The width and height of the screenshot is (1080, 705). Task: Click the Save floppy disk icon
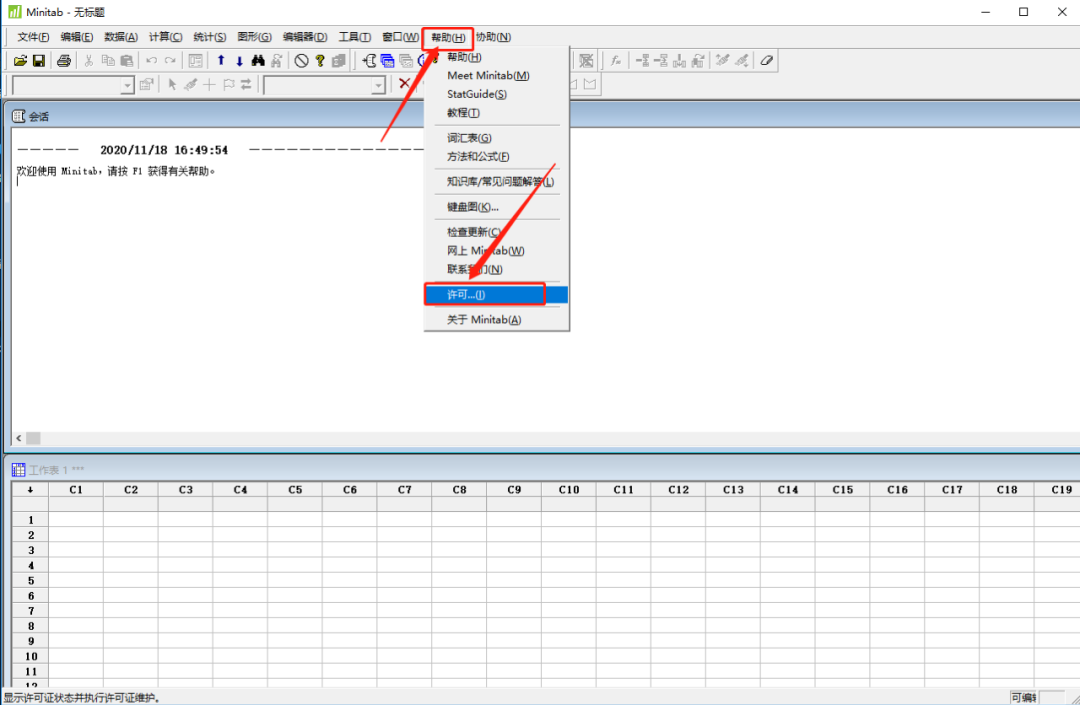39,61
